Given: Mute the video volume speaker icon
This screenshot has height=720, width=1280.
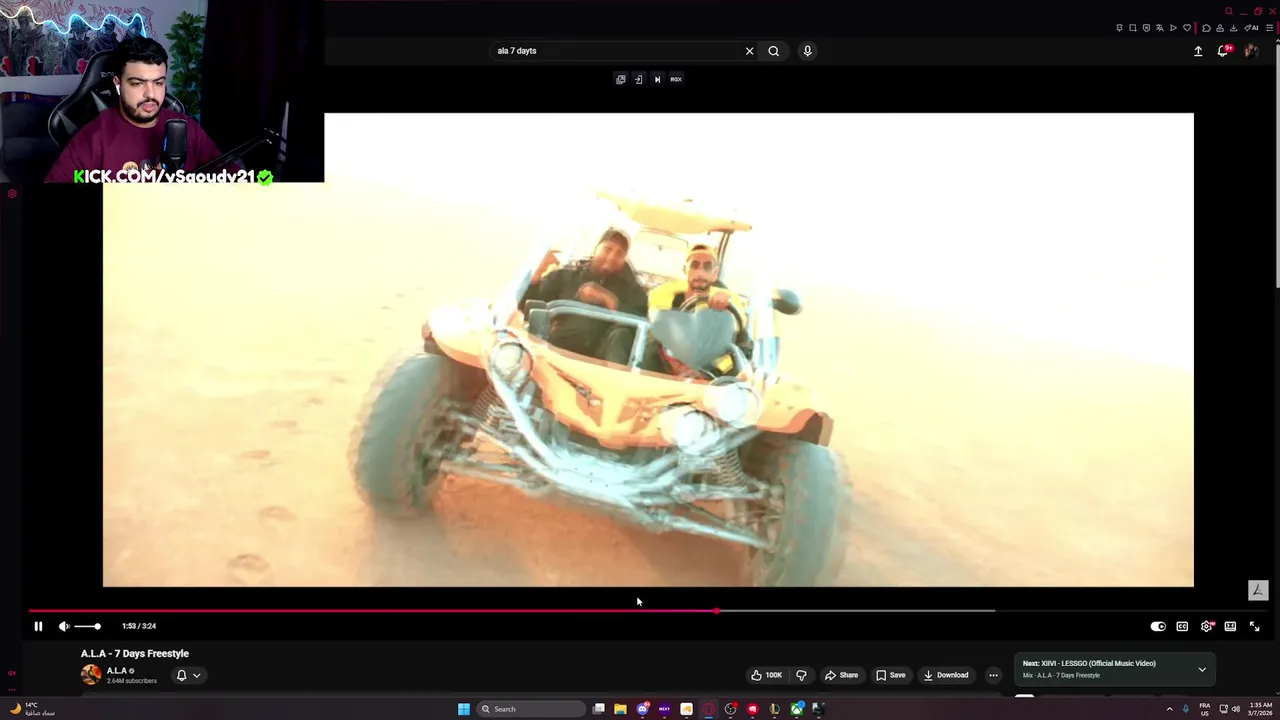Looking at the screenshot, I should coord(64,626).
